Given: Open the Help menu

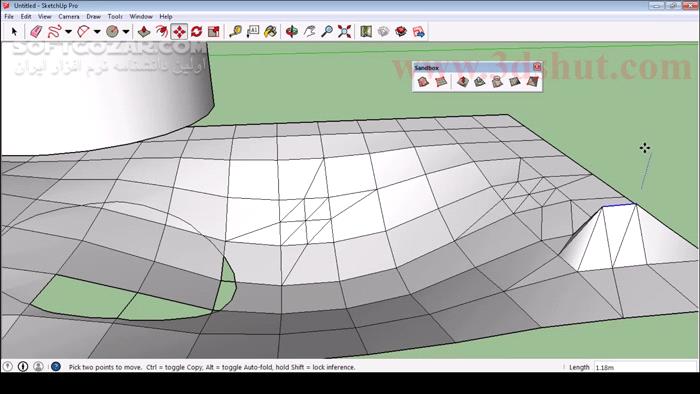Looking at the screenshot, I should coord(166,17).
